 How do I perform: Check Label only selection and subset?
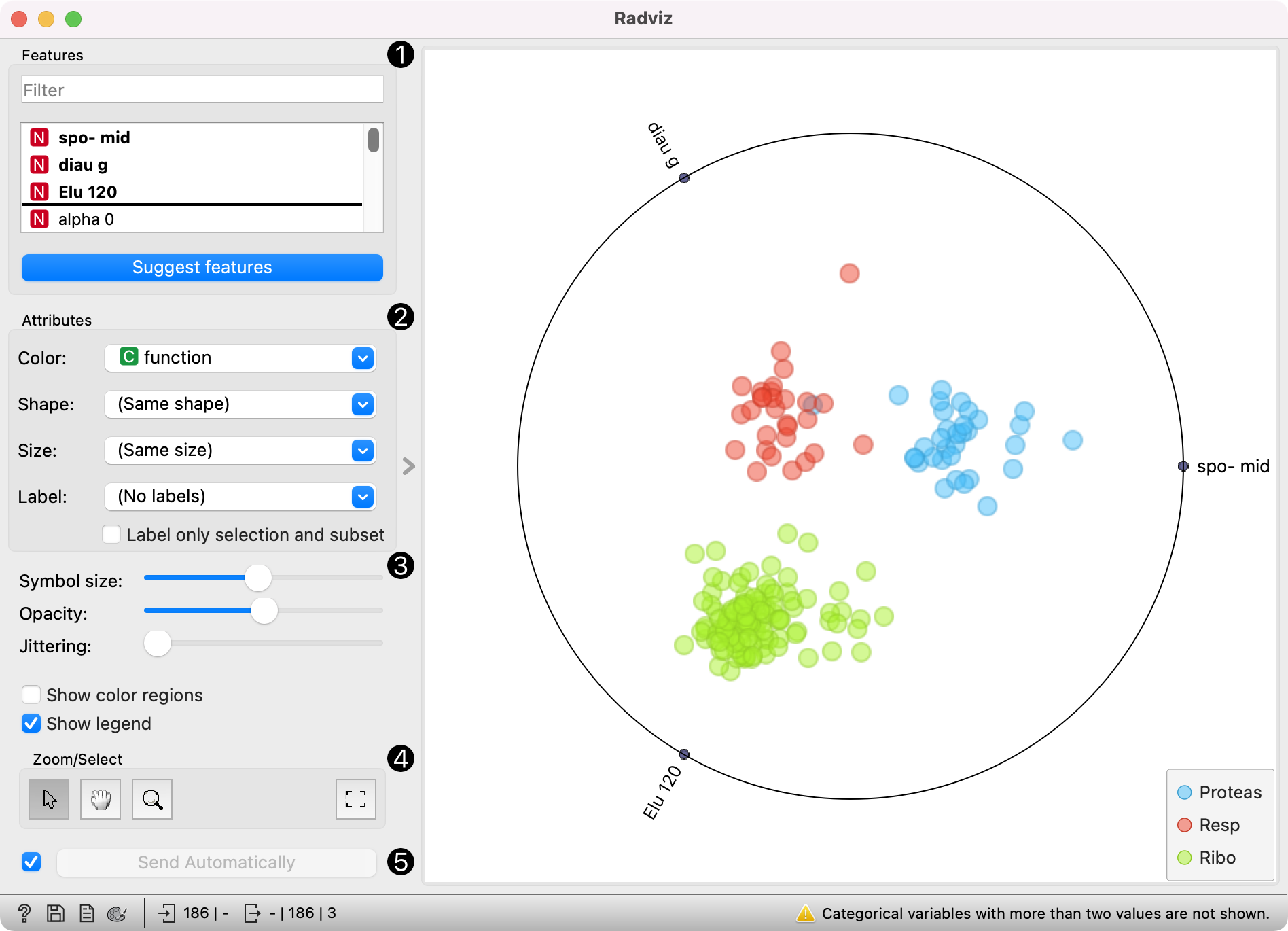click(111, 534)
